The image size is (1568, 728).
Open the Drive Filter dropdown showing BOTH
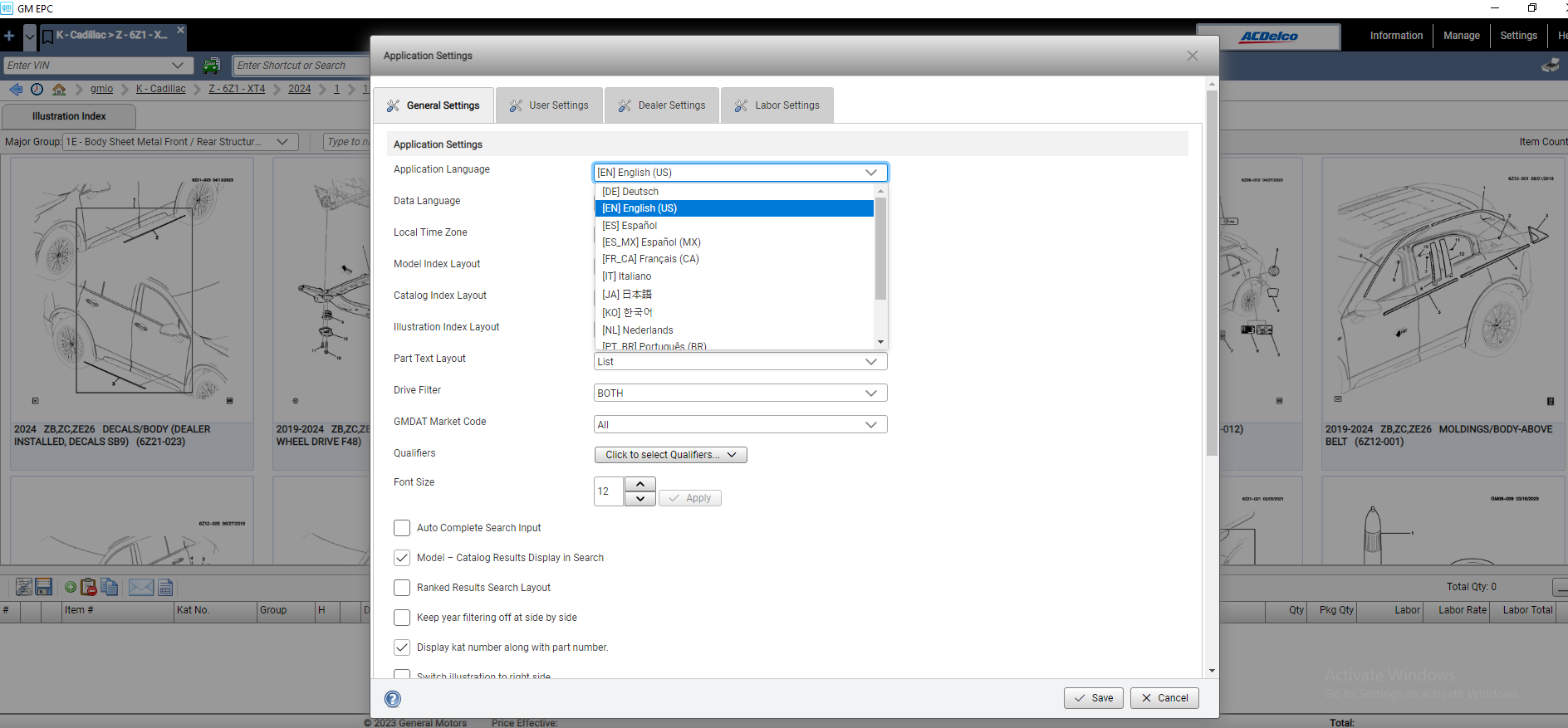741,393
